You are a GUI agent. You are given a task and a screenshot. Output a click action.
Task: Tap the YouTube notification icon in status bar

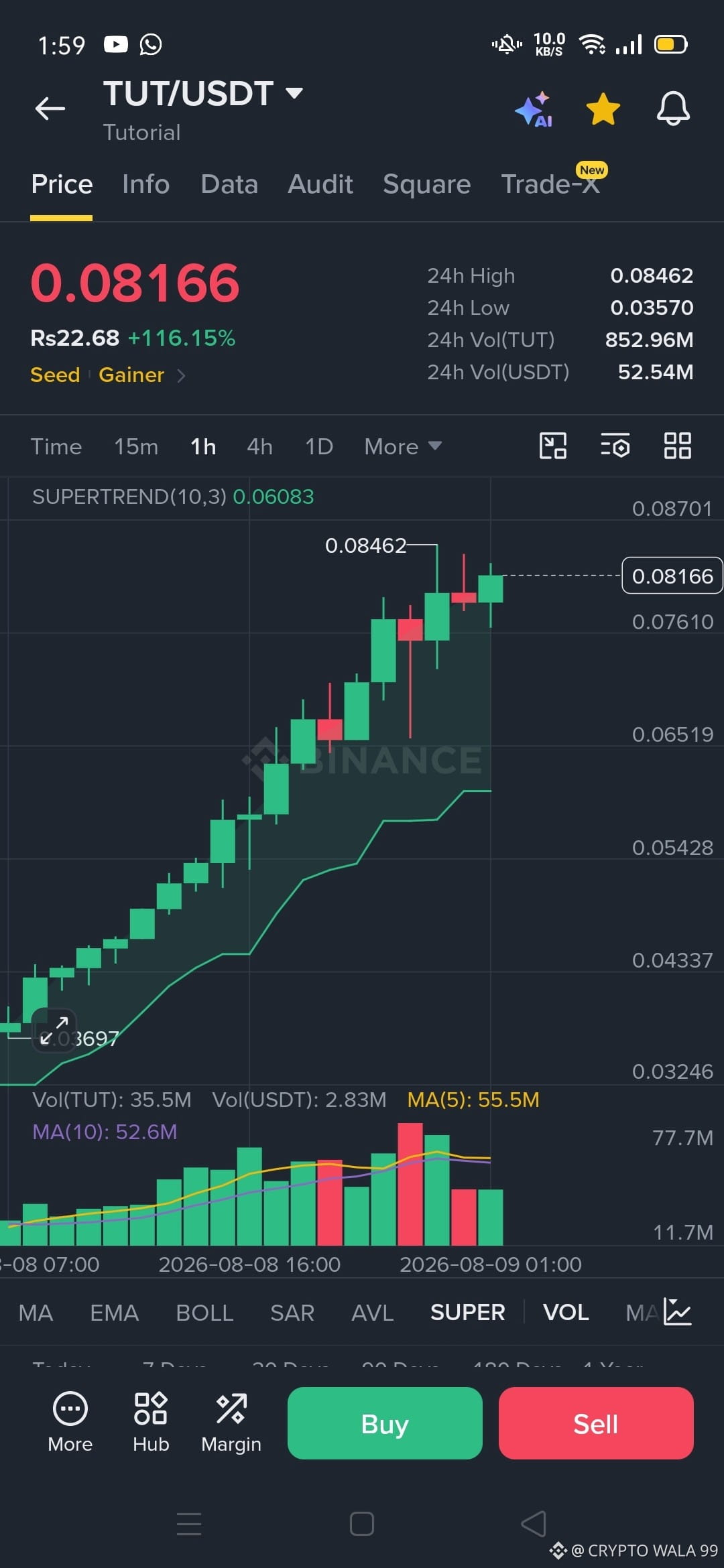click(116, 44)
